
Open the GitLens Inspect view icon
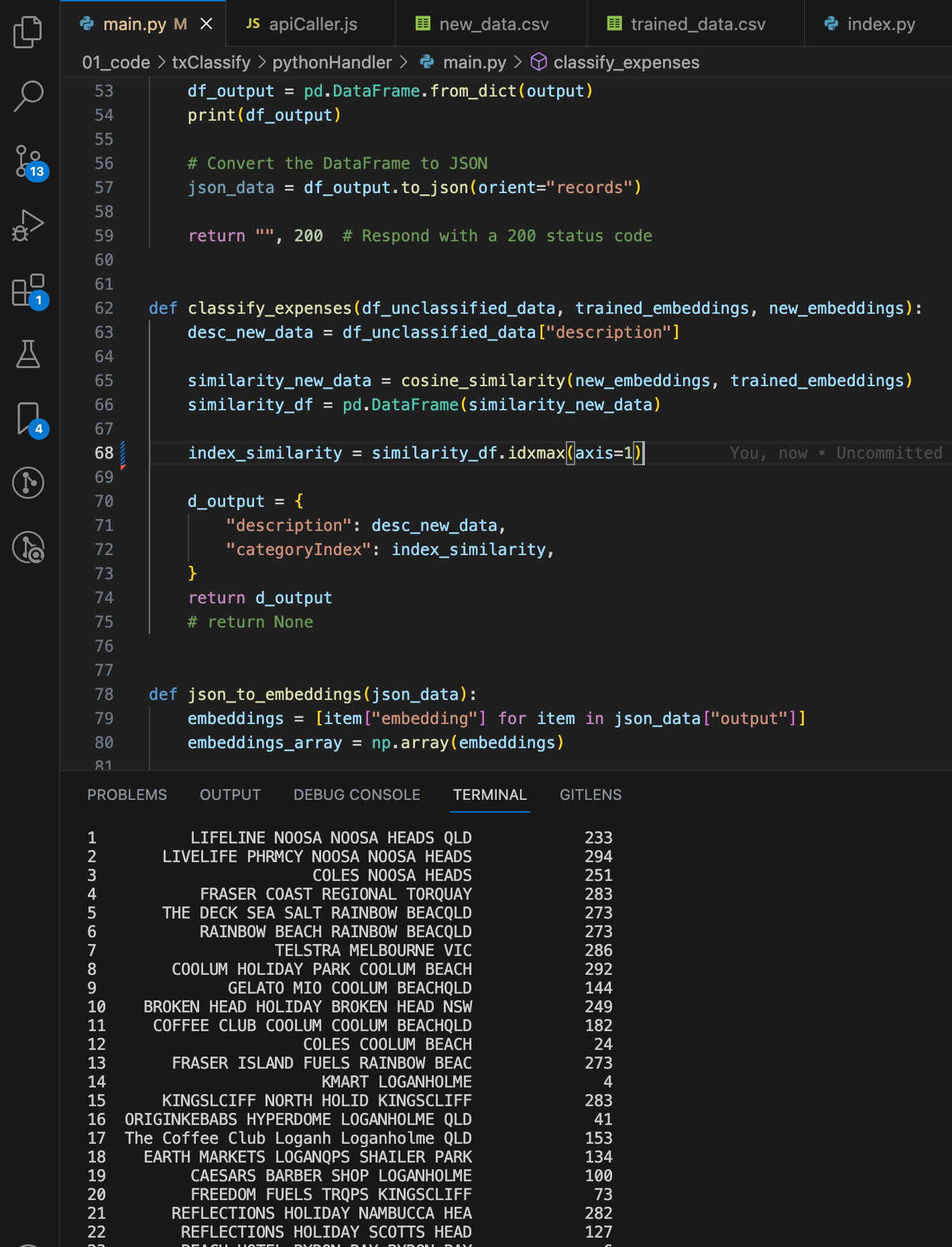[28, 547]
